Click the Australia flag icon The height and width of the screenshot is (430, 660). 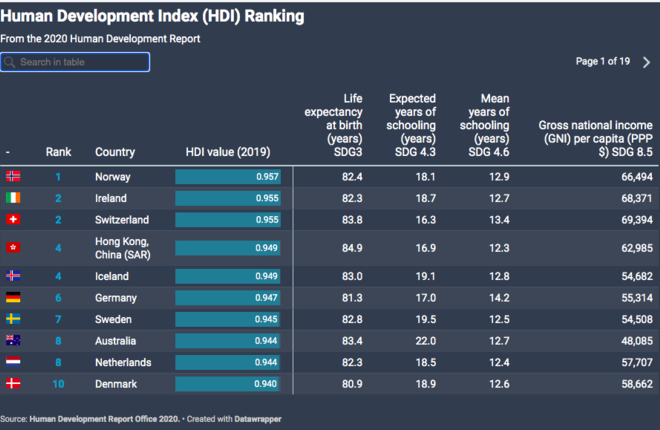[x=13, y=341]
